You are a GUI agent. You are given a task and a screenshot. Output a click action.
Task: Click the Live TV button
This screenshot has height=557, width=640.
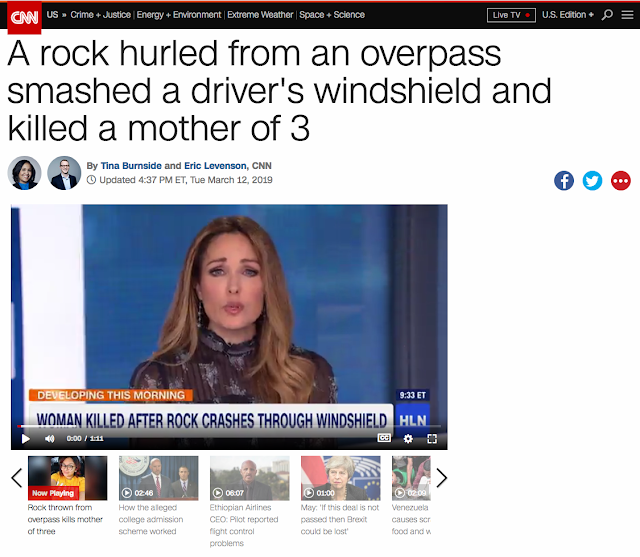coord(511,15)
